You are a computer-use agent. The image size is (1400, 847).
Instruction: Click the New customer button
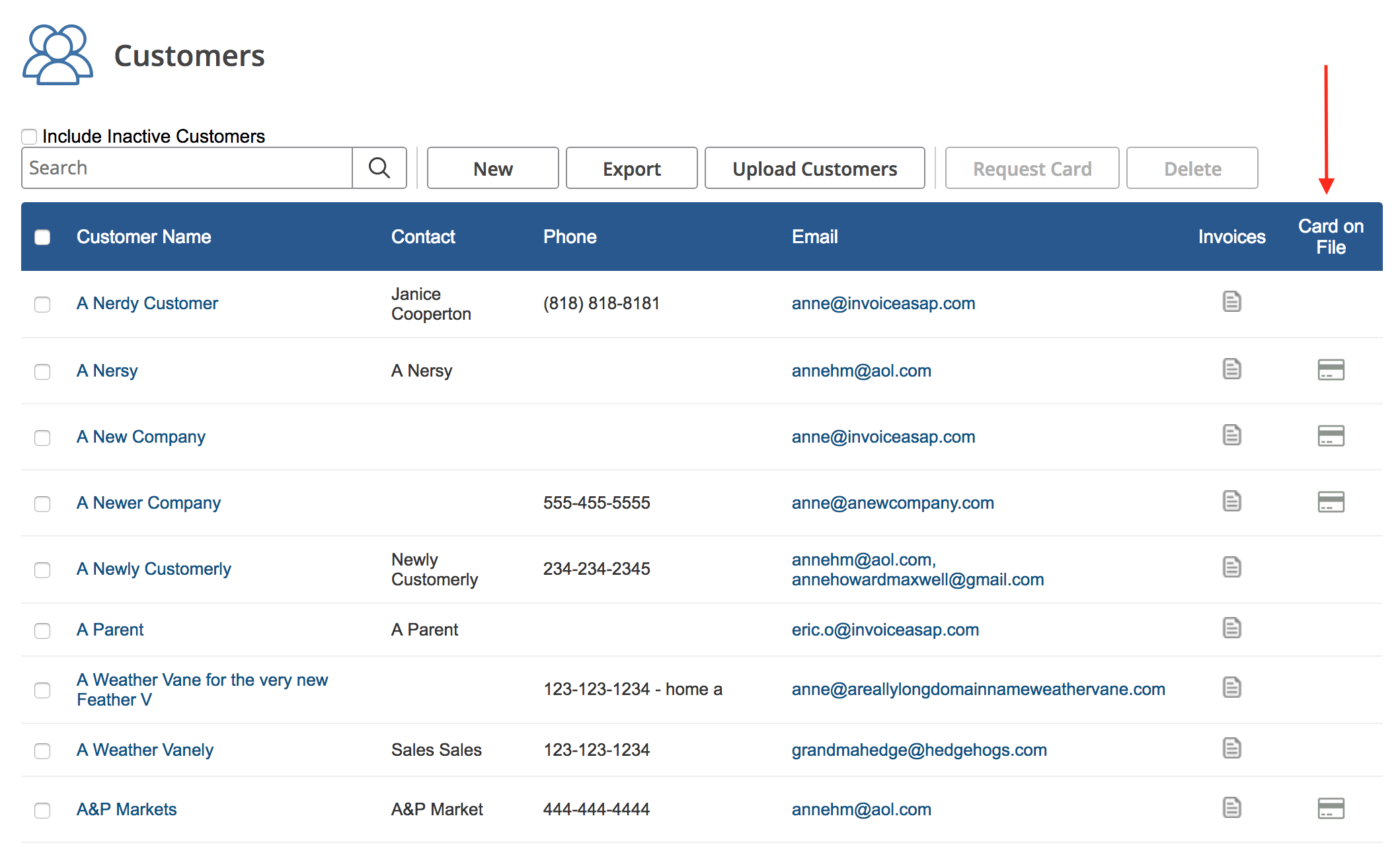(x=492, y=168)
